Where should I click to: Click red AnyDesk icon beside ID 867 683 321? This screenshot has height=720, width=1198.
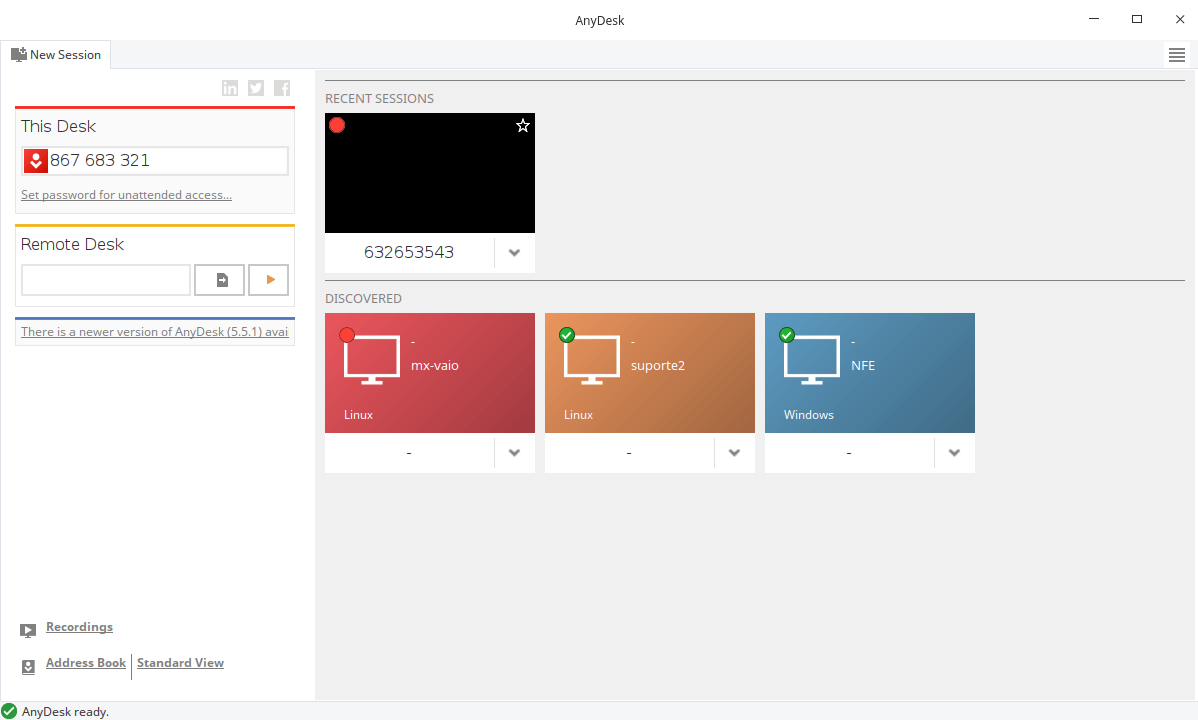click(36, 161)
